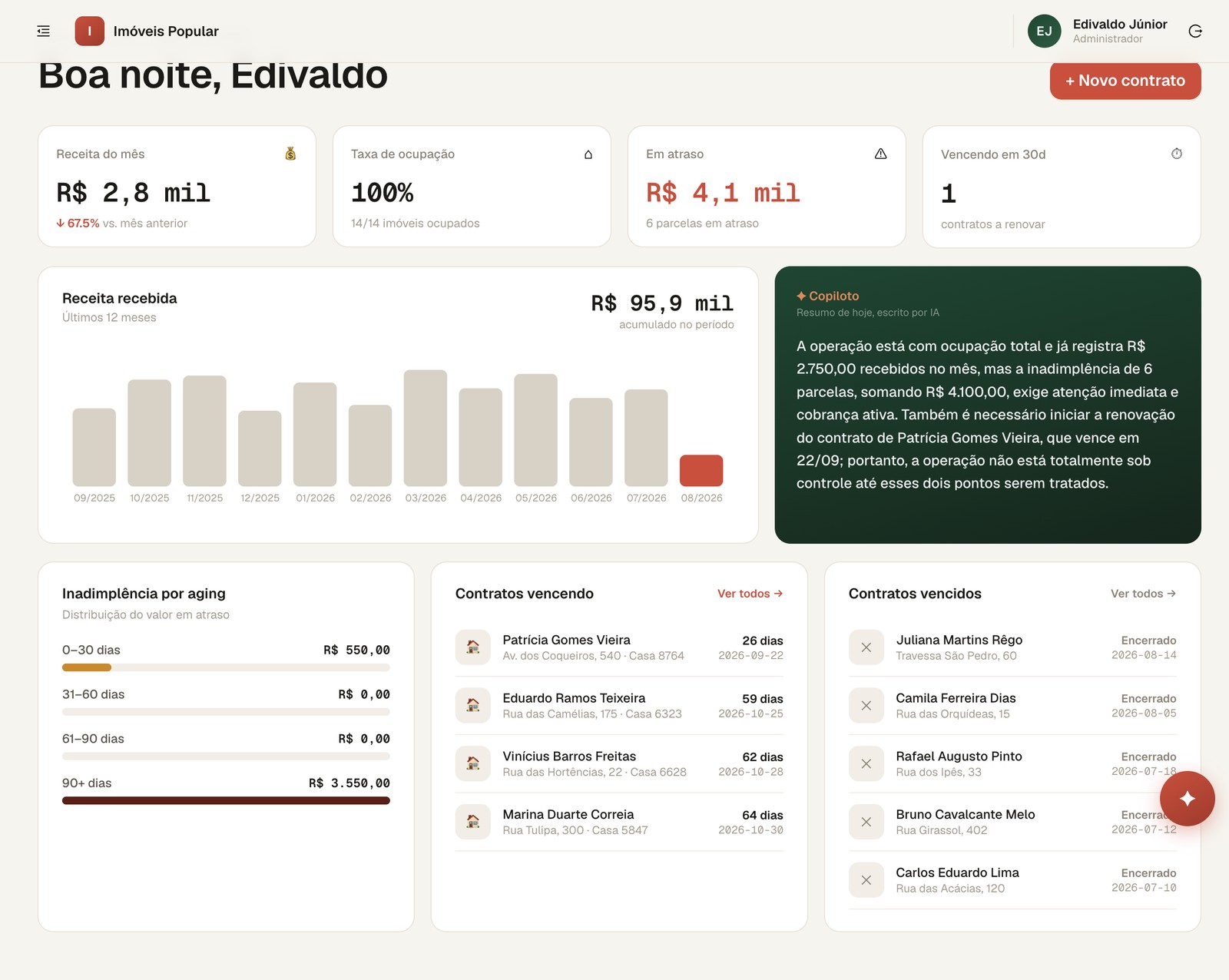The width and height of the screenshot is (1229, 980).
Task: Click X icon beside Rafael Augusto Pinto
Action: pos(866,764)
